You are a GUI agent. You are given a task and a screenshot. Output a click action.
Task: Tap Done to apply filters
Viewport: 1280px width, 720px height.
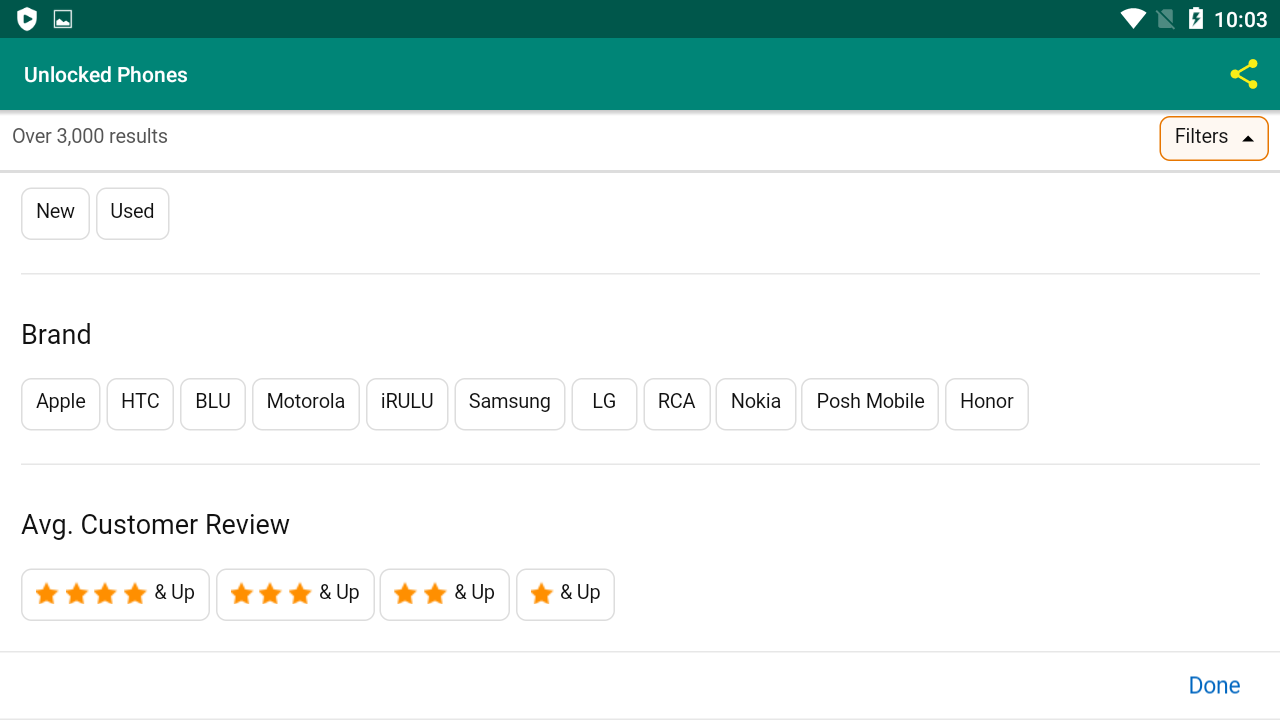(x=1214, y=686)
